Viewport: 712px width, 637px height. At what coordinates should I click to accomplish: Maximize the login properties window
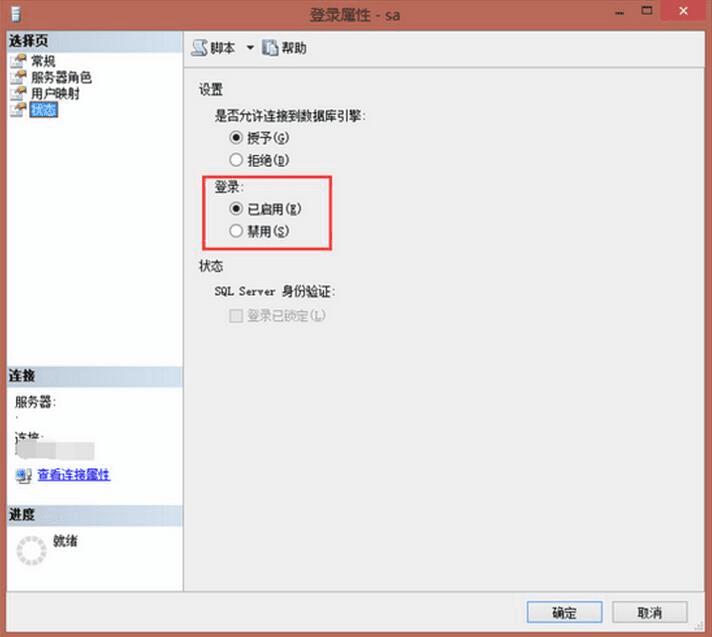coord(647,11)
